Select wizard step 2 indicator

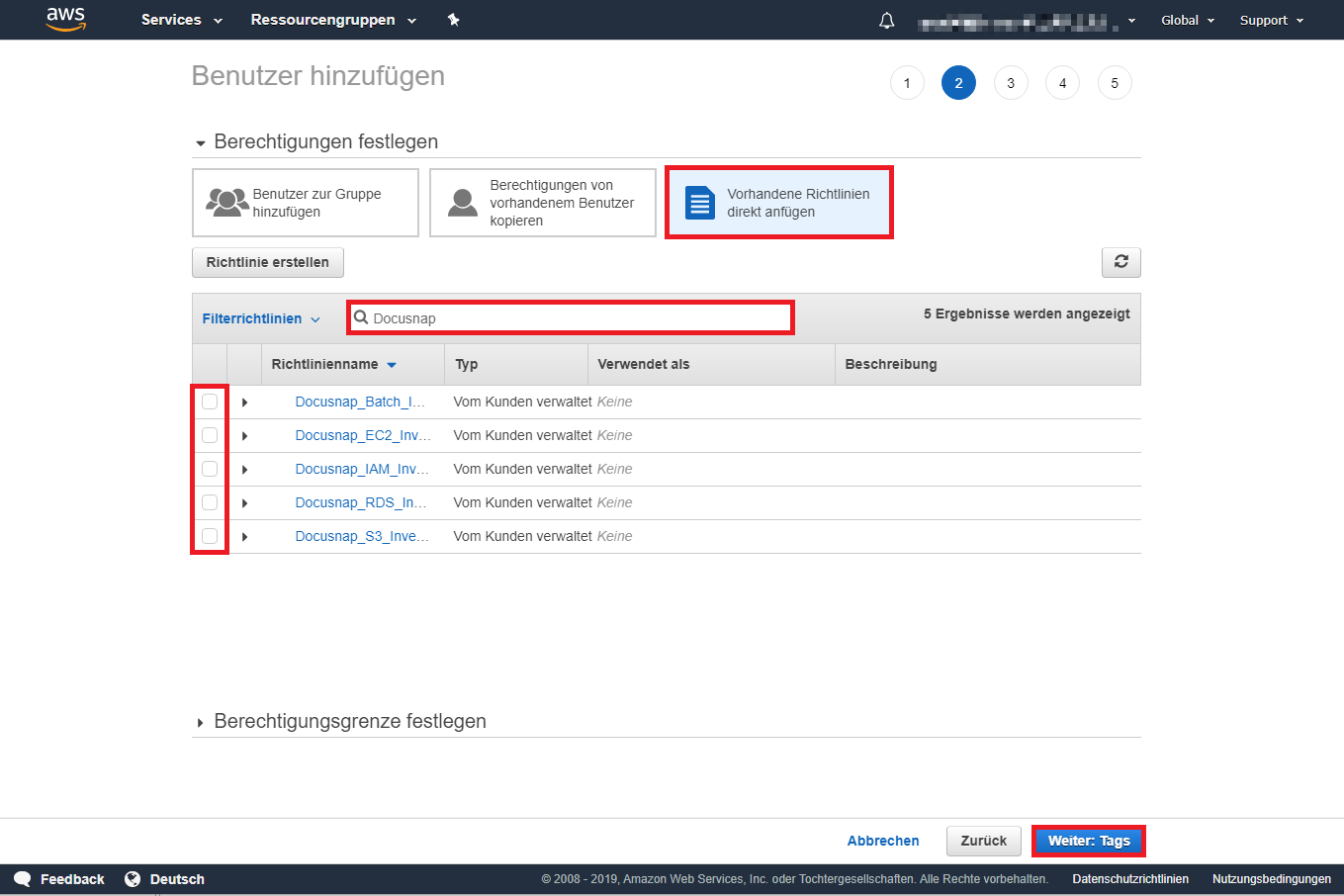(958, 83)
